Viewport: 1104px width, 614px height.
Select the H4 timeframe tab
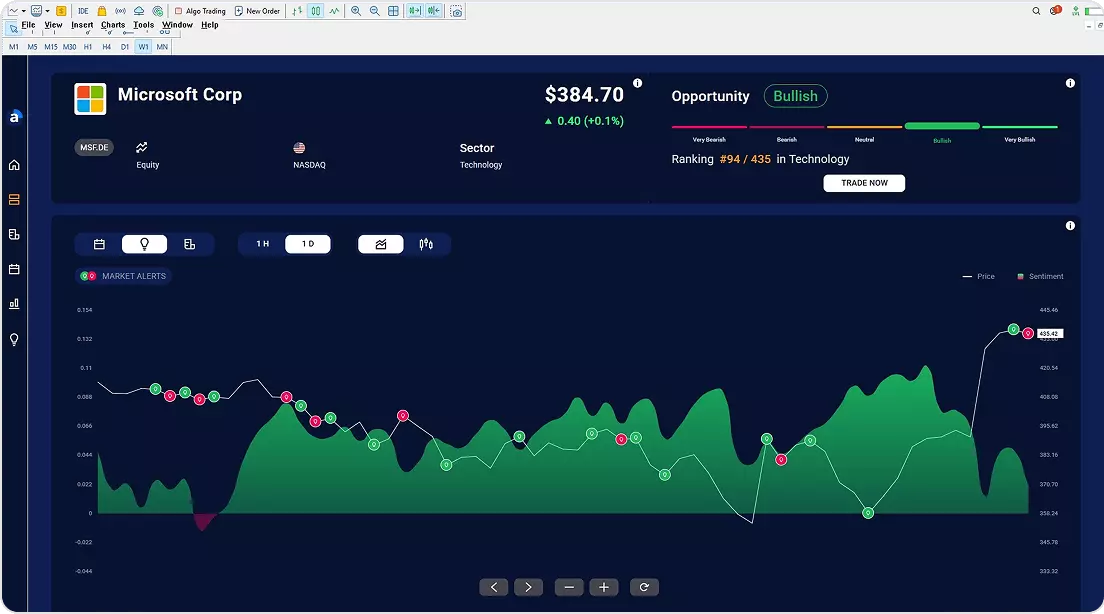coord(106,47)
